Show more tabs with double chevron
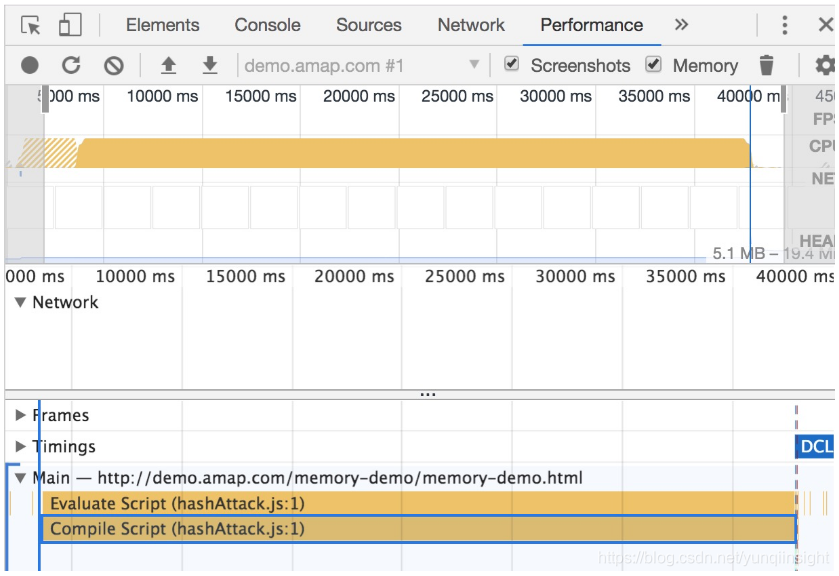 pyautogui.click(x=681, y=25)
